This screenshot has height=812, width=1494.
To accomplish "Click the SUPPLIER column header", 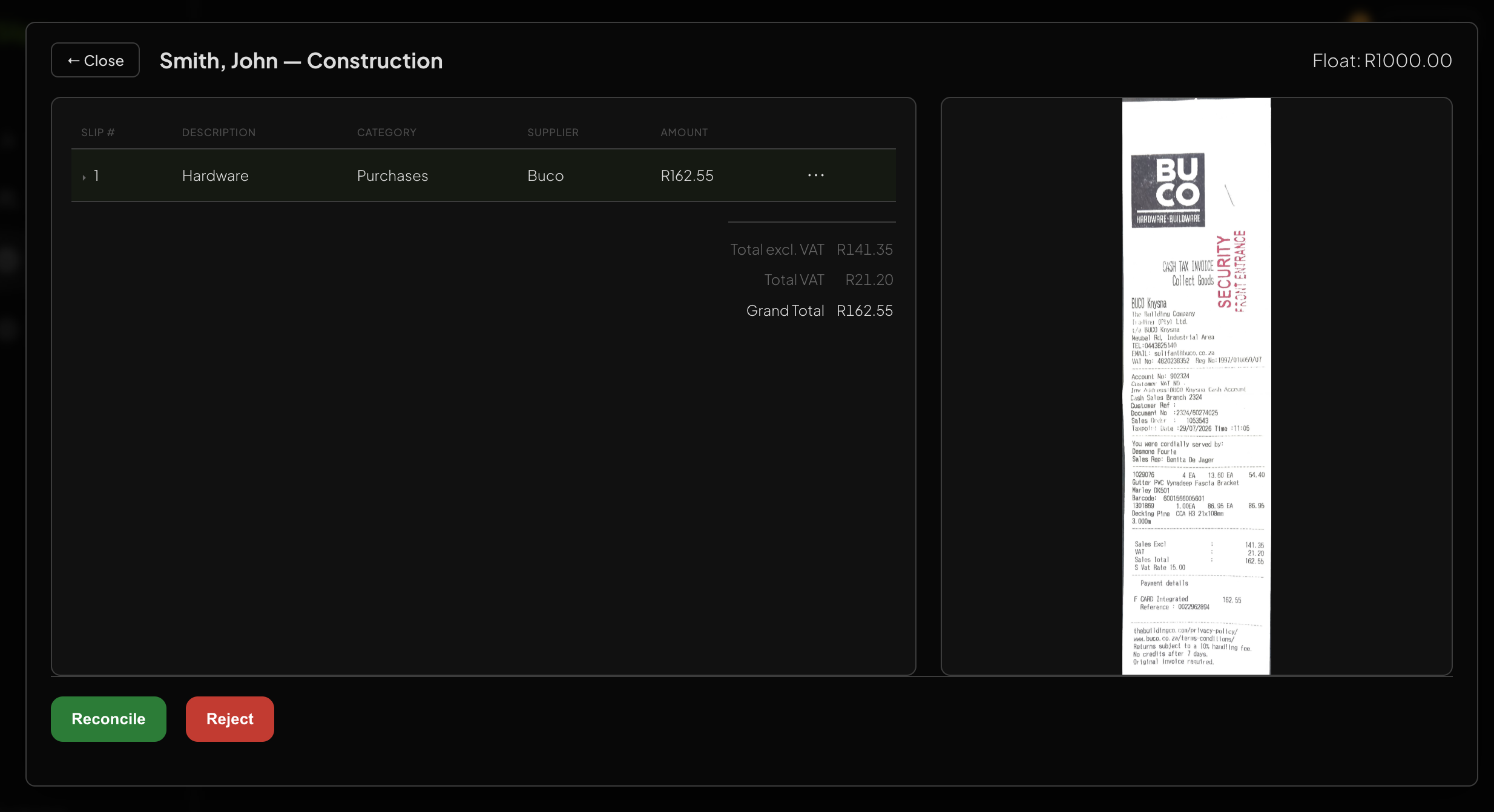I will click(553, 133).
